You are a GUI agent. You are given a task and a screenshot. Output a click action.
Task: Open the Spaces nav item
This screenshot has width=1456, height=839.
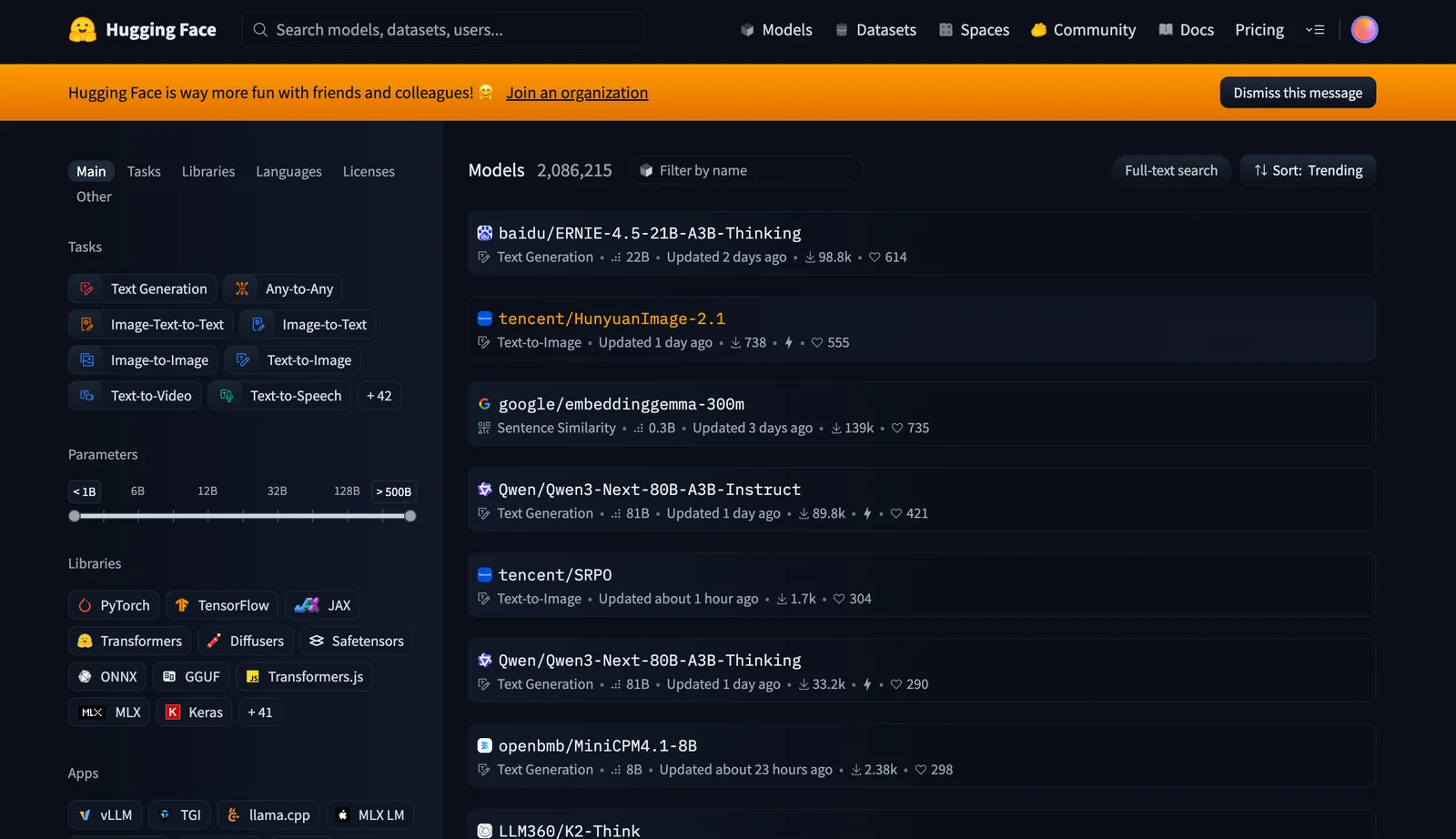(974, 30)
